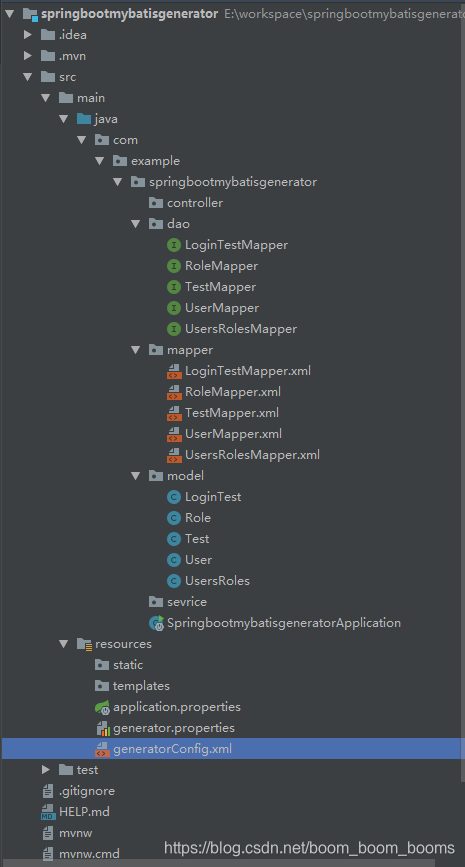This screenshot has height=867, width=465.
Task: Select the static folder under resources
Action: tap(128, 665)
